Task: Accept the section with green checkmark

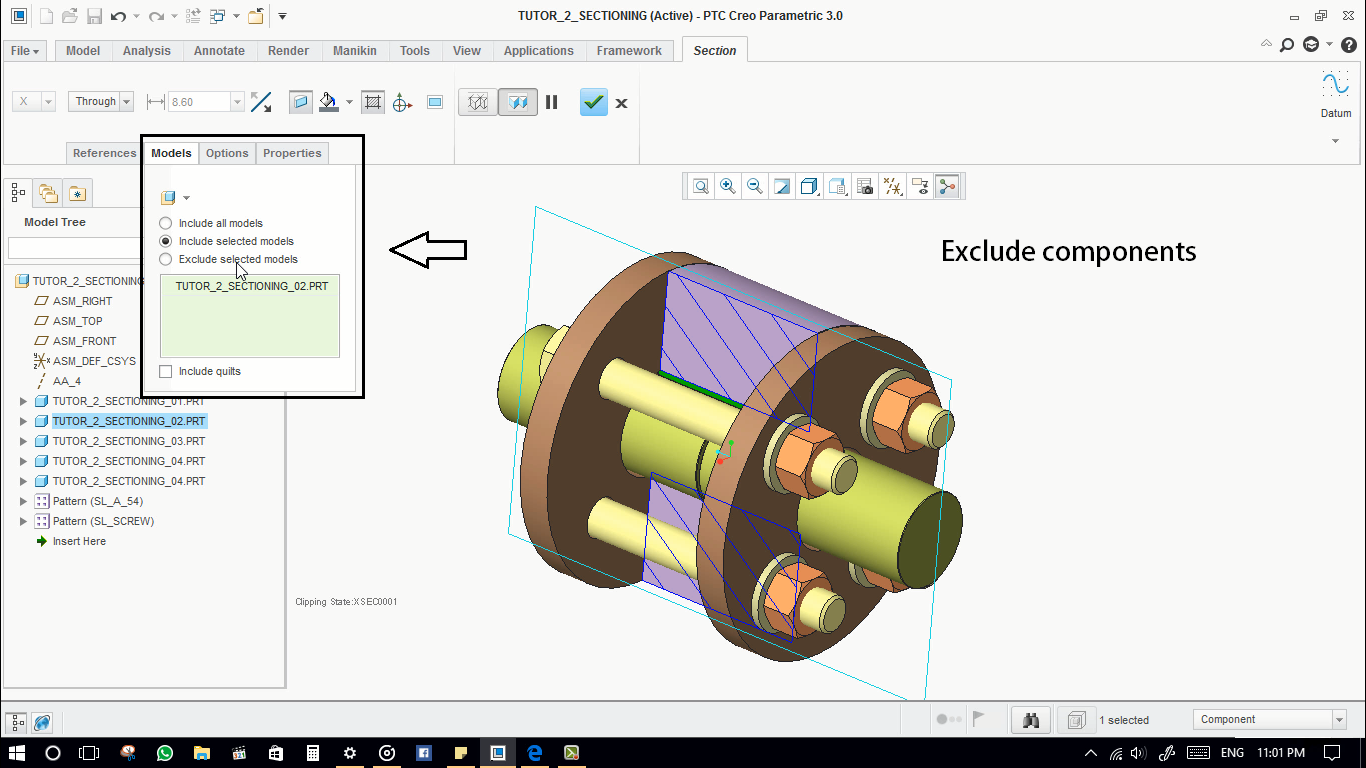Action: point(594,102)
